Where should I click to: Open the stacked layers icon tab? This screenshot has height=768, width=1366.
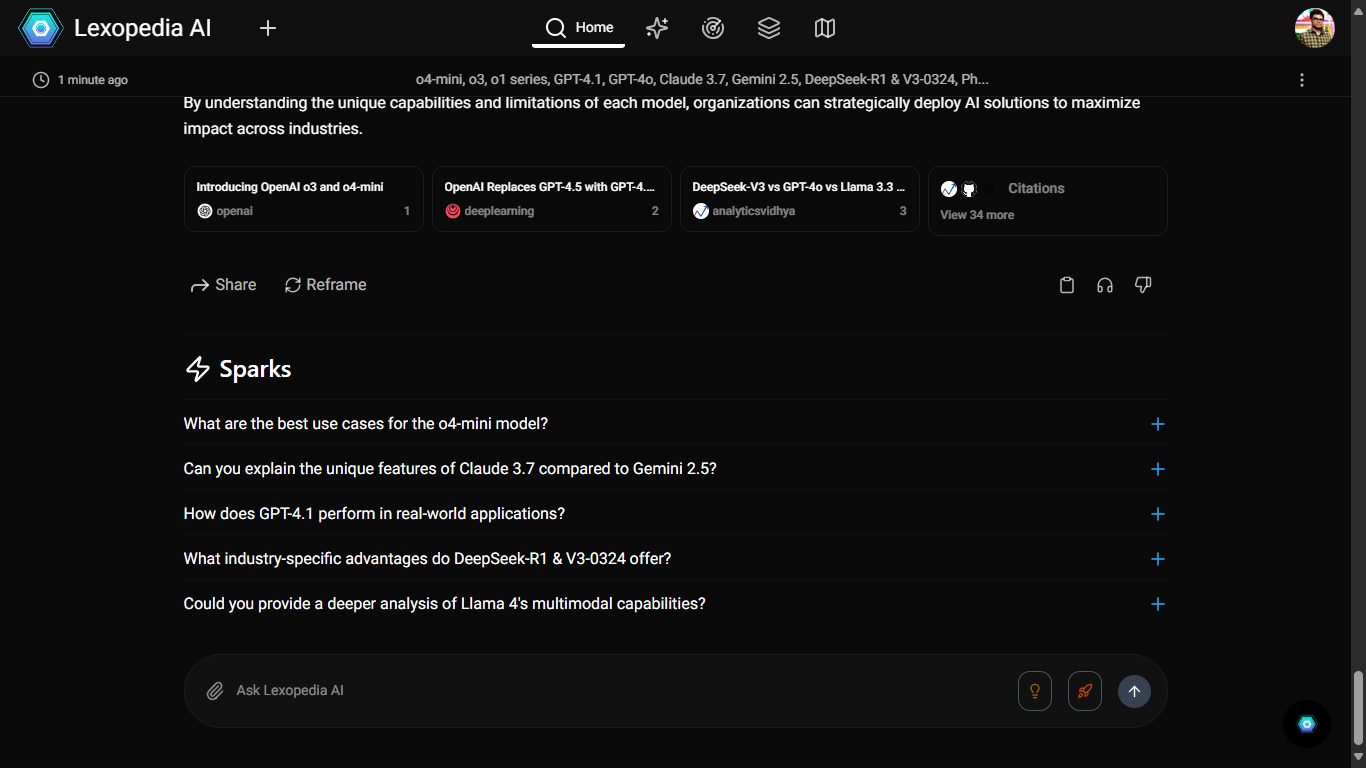pyautogui.click(x=769, y=28)
